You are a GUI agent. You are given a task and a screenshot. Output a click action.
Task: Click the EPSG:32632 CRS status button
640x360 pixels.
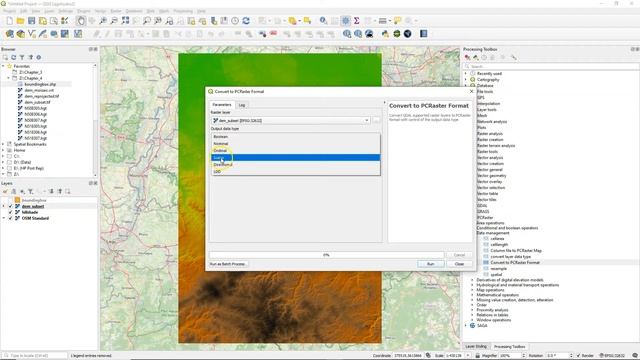pos(612,356)
